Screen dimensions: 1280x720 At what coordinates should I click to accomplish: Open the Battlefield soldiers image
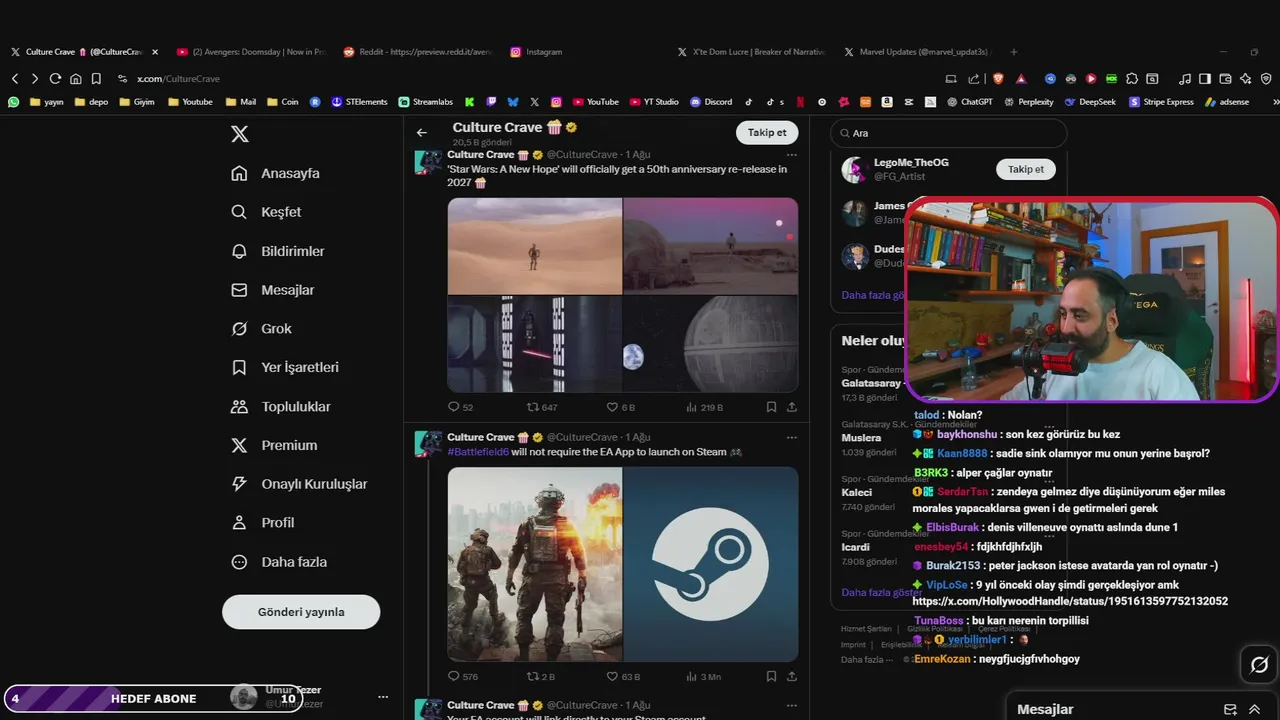[535, 564]
